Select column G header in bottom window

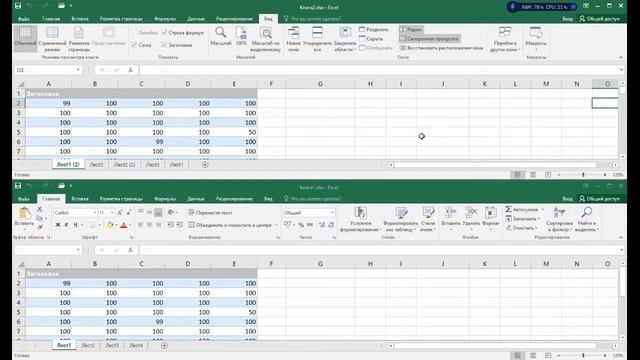pyautogui.click(x=320, y=264)
